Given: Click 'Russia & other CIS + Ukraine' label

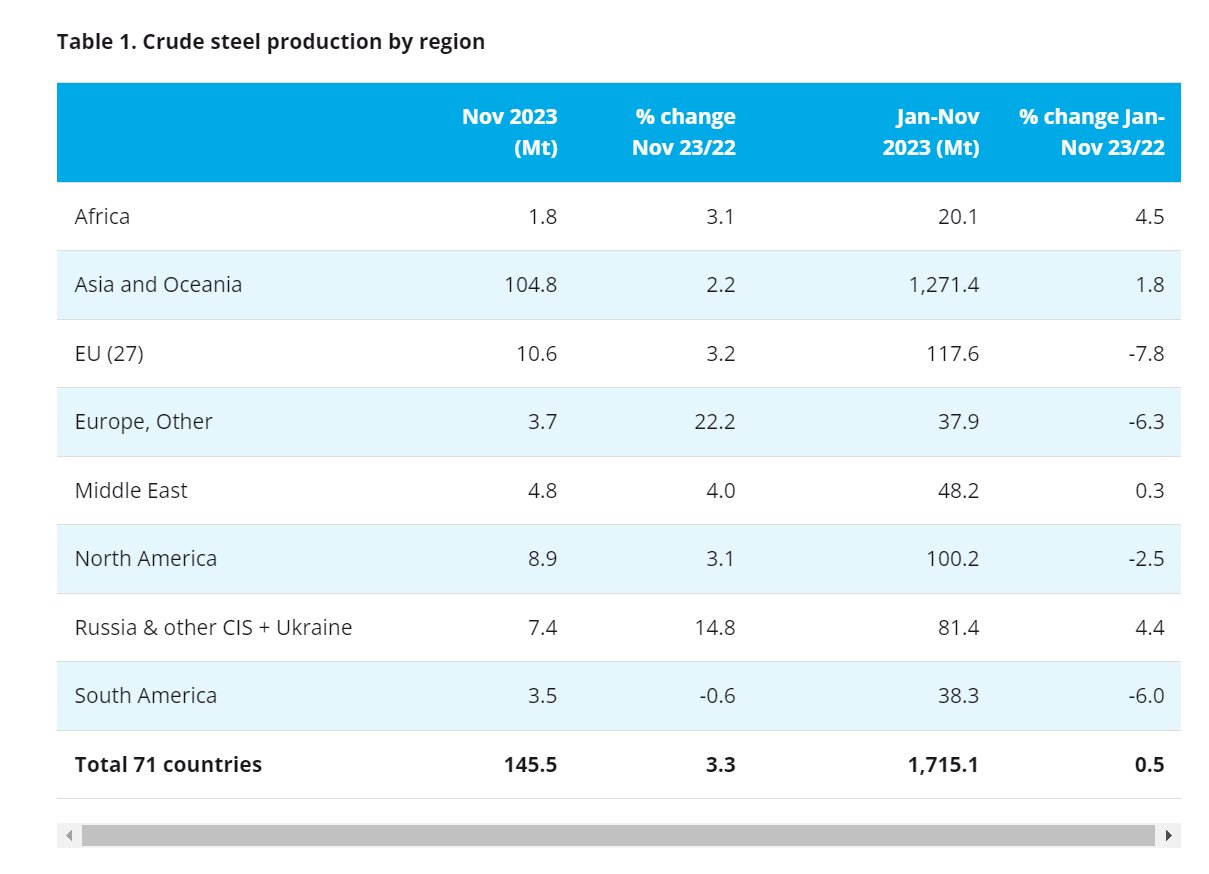Looking at the screenshot, I should [213, 628].
